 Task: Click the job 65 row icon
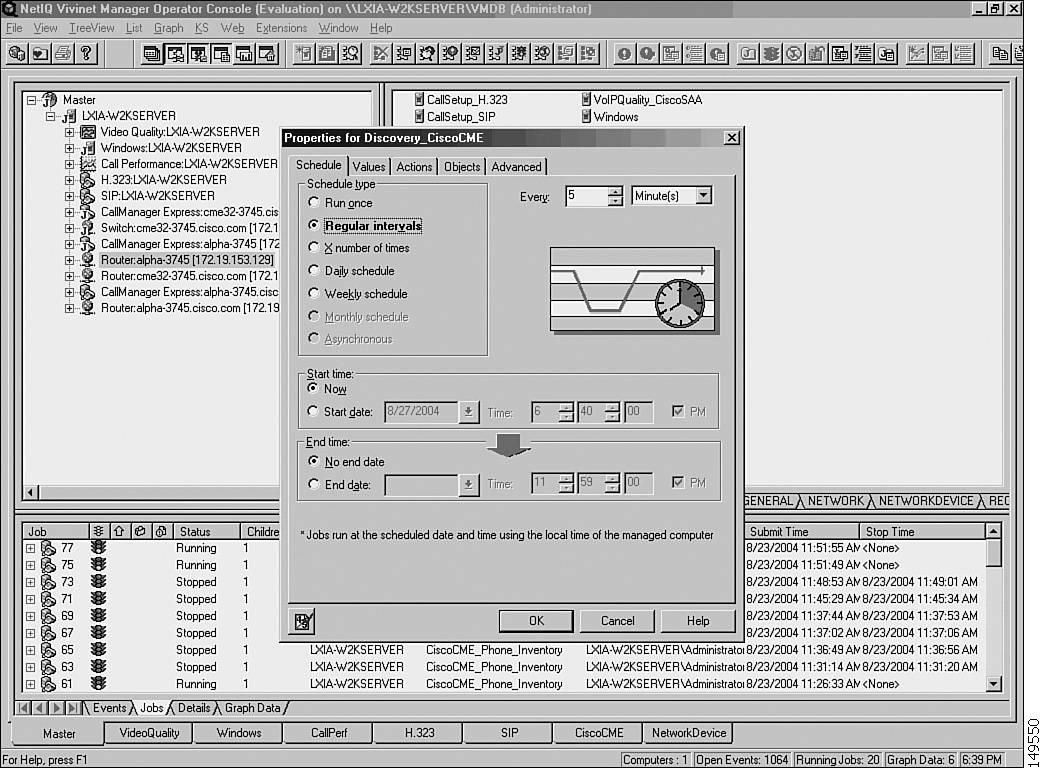coord(48,650)
